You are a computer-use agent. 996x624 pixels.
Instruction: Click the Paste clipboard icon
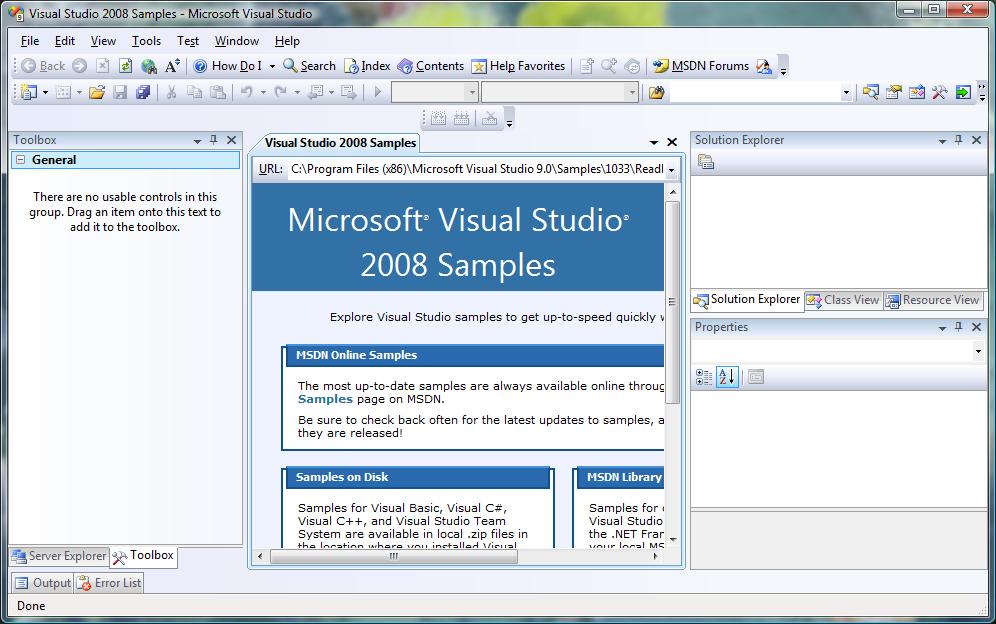click(218, 93)
